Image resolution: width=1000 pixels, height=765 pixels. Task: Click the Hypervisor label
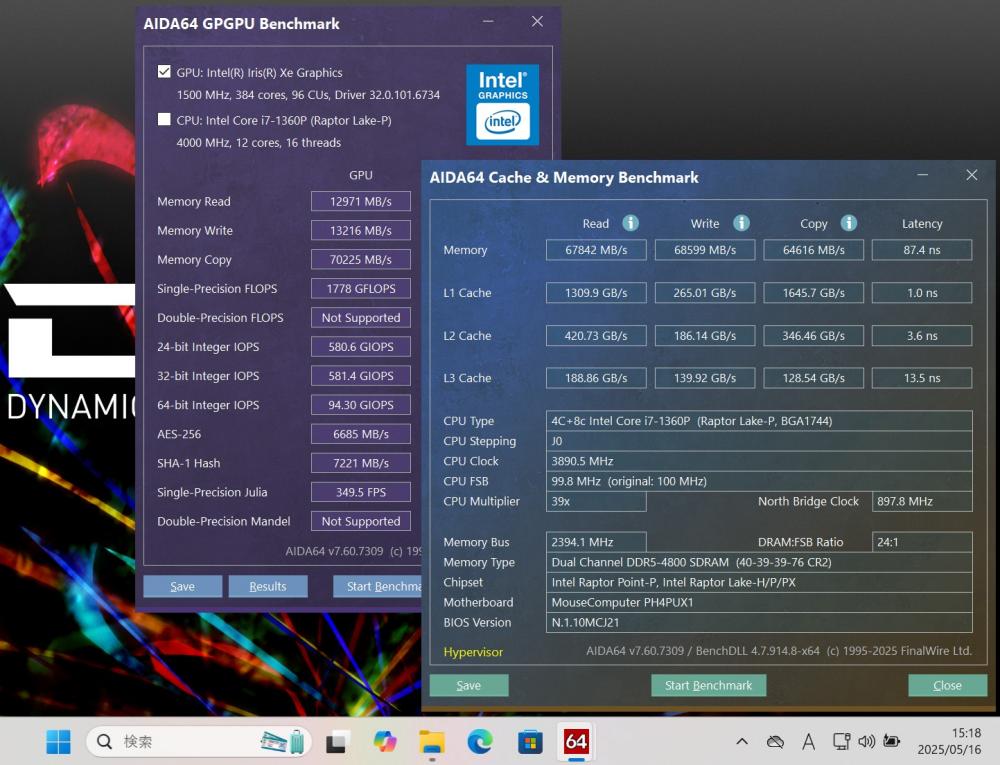pos(473,652)
